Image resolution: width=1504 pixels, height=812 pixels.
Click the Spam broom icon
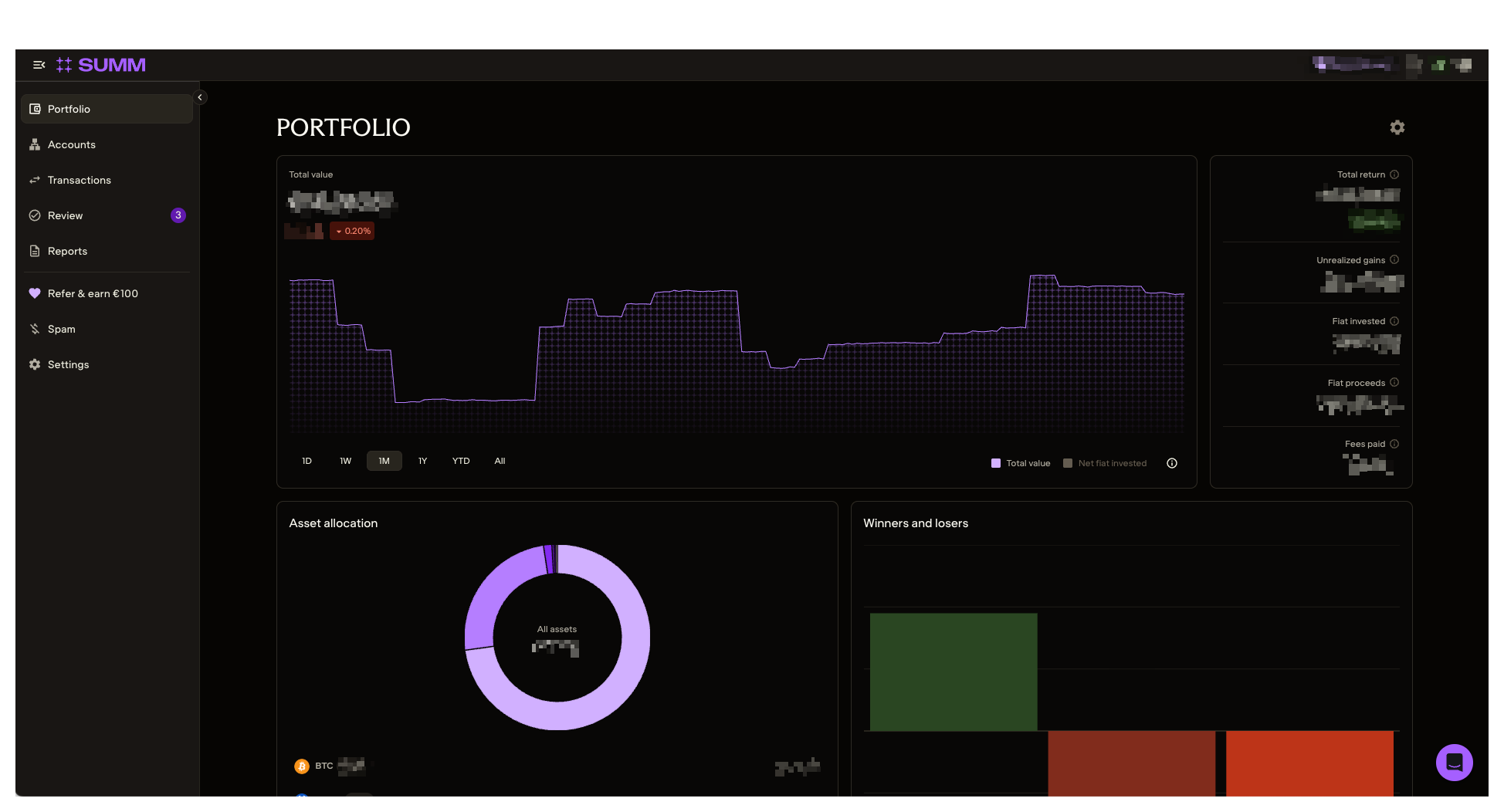click(35, 329)
